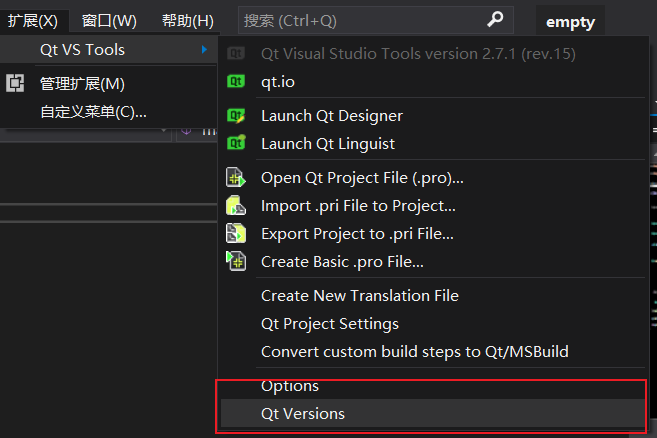Click the Create Basic .pro File icon
657x438 pixels.
[x=236, y=261]
